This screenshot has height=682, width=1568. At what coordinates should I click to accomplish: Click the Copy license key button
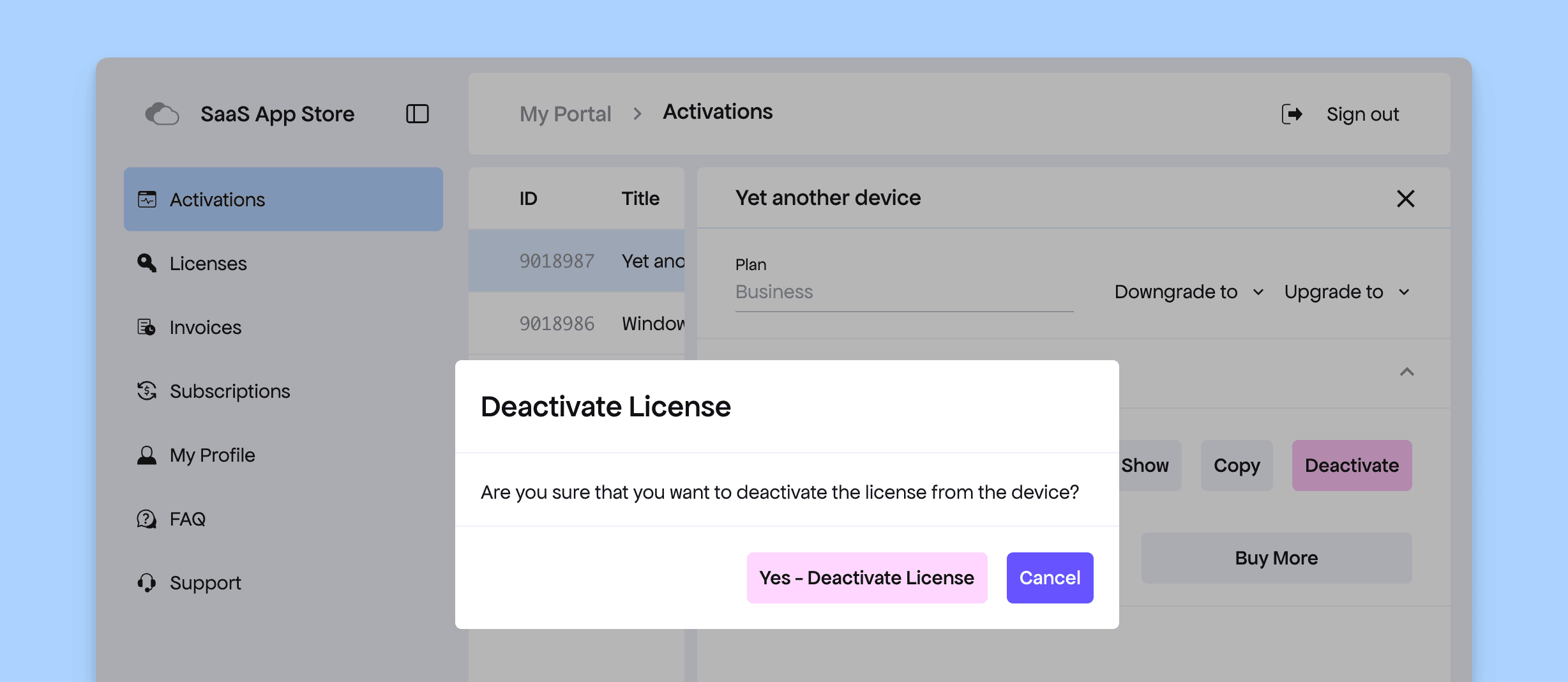tap(1236, 466)
